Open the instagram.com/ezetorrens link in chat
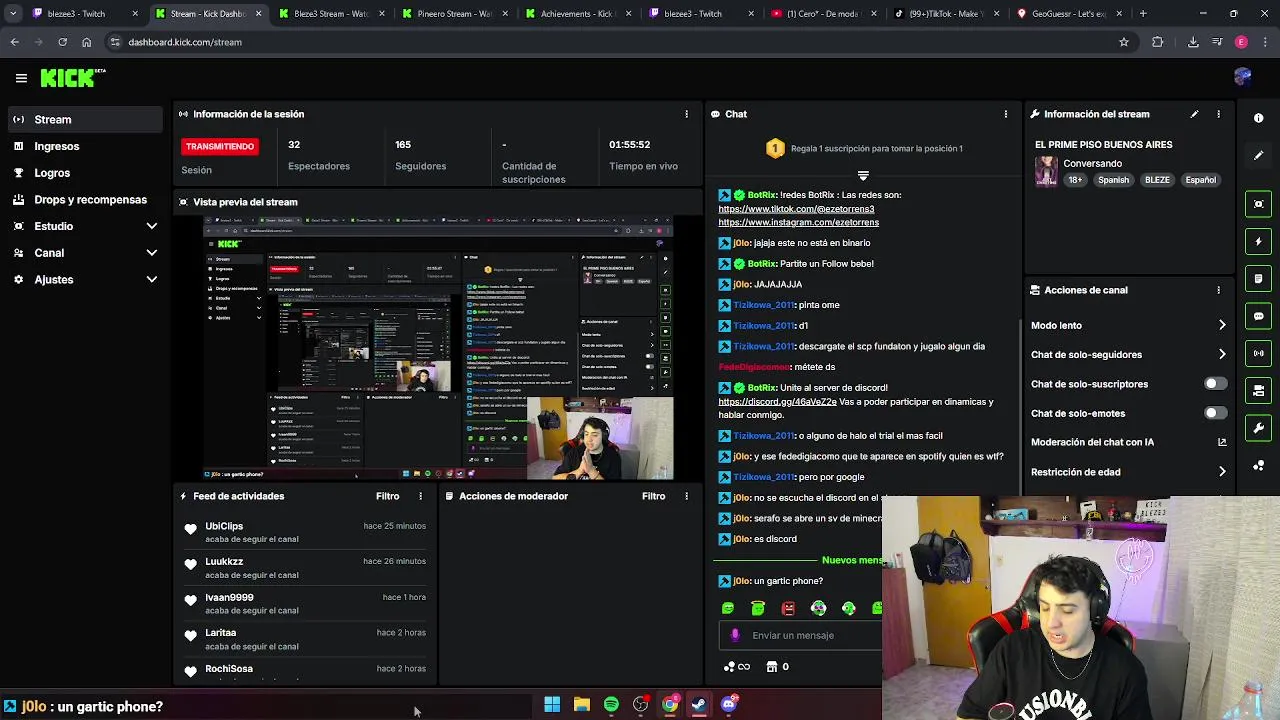The width and height of the screenshot is (1280, 720). 798,223
